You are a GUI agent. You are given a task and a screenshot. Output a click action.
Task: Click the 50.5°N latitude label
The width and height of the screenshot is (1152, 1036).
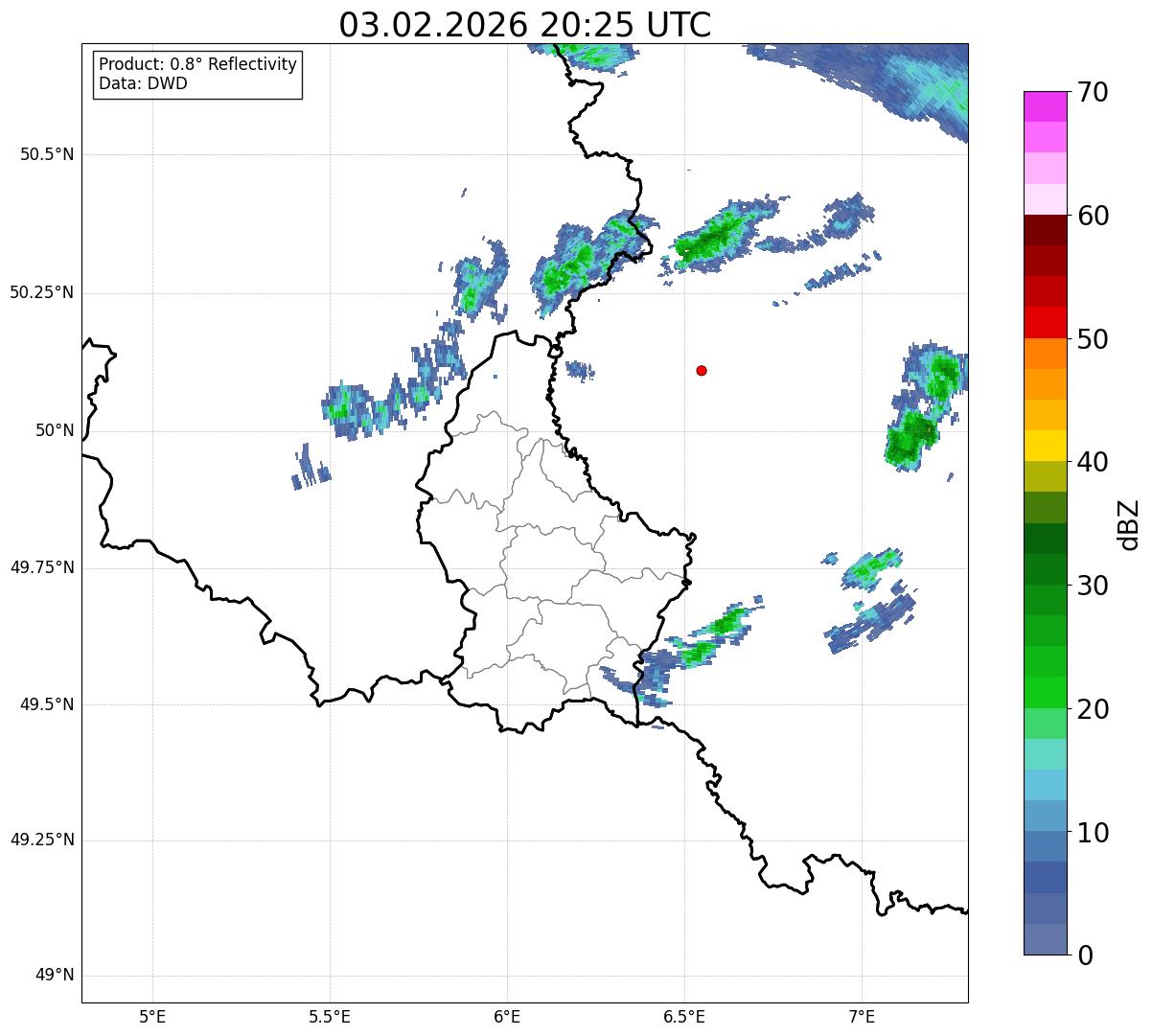(47, 154)
